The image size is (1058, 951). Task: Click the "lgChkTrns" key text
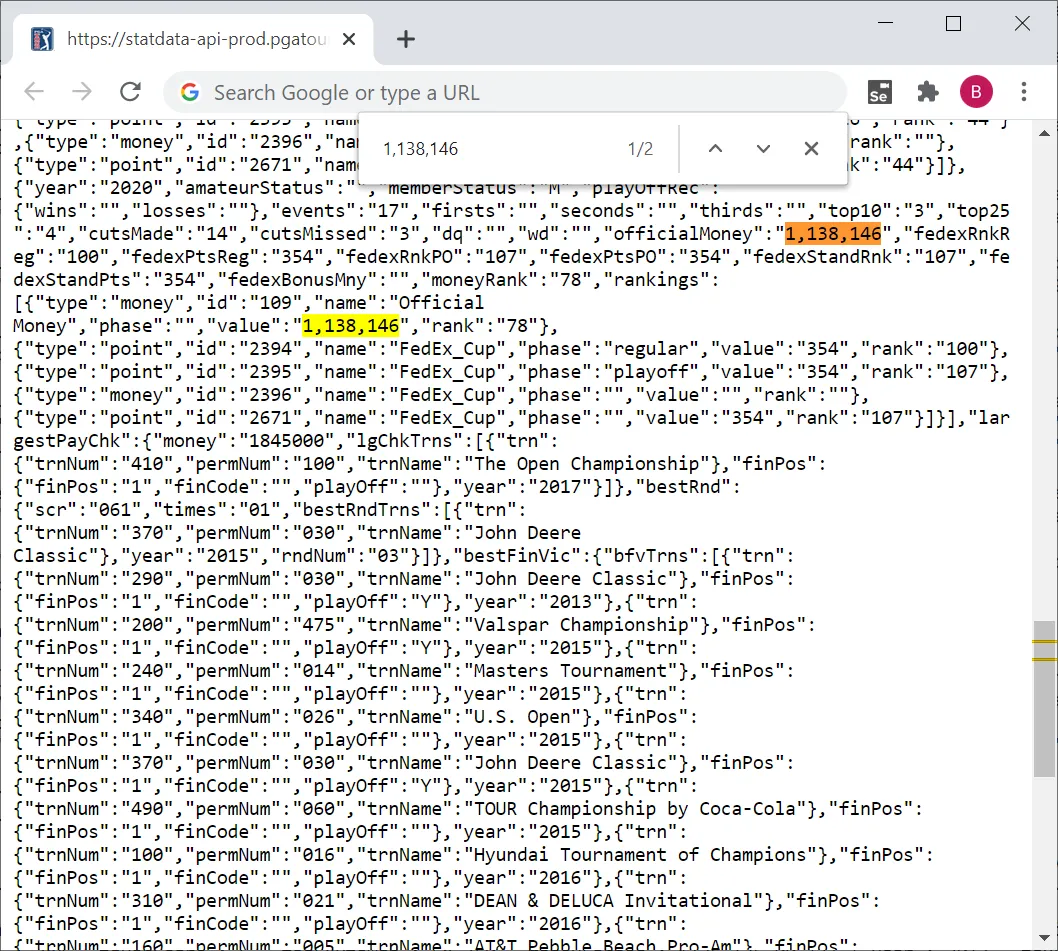405,441
